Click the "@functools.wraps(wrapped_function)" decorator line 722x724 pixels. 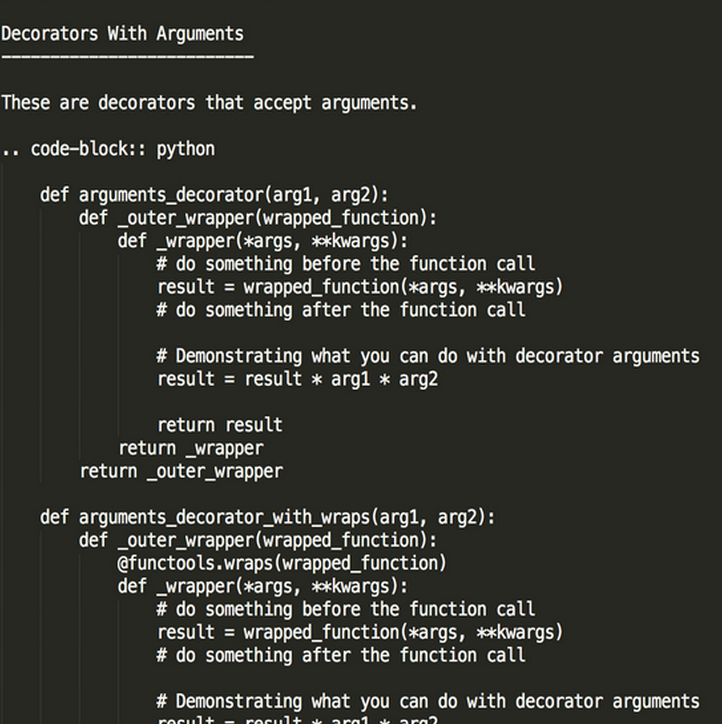click(282, 563)
